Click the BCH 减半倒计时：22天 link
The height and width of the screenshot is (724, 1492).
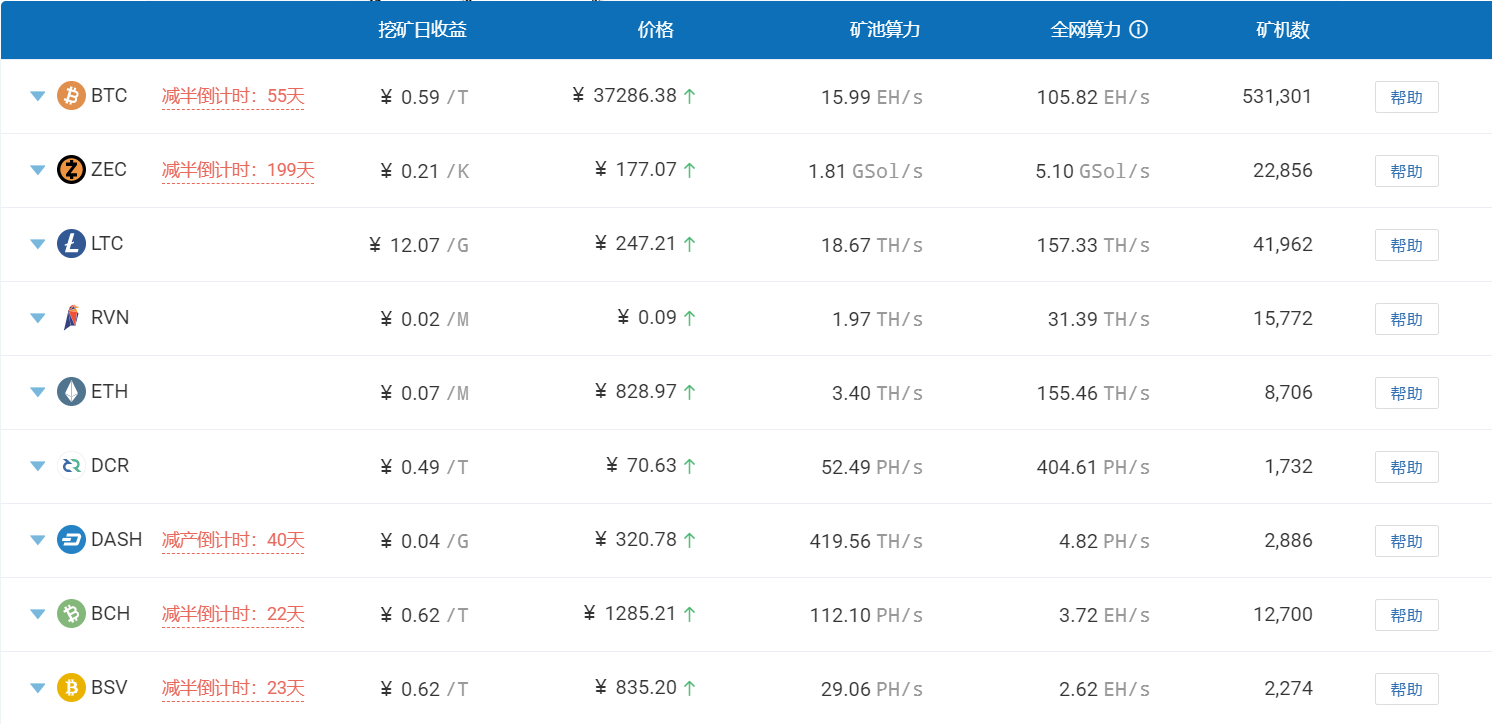click(x=233, y=615)
